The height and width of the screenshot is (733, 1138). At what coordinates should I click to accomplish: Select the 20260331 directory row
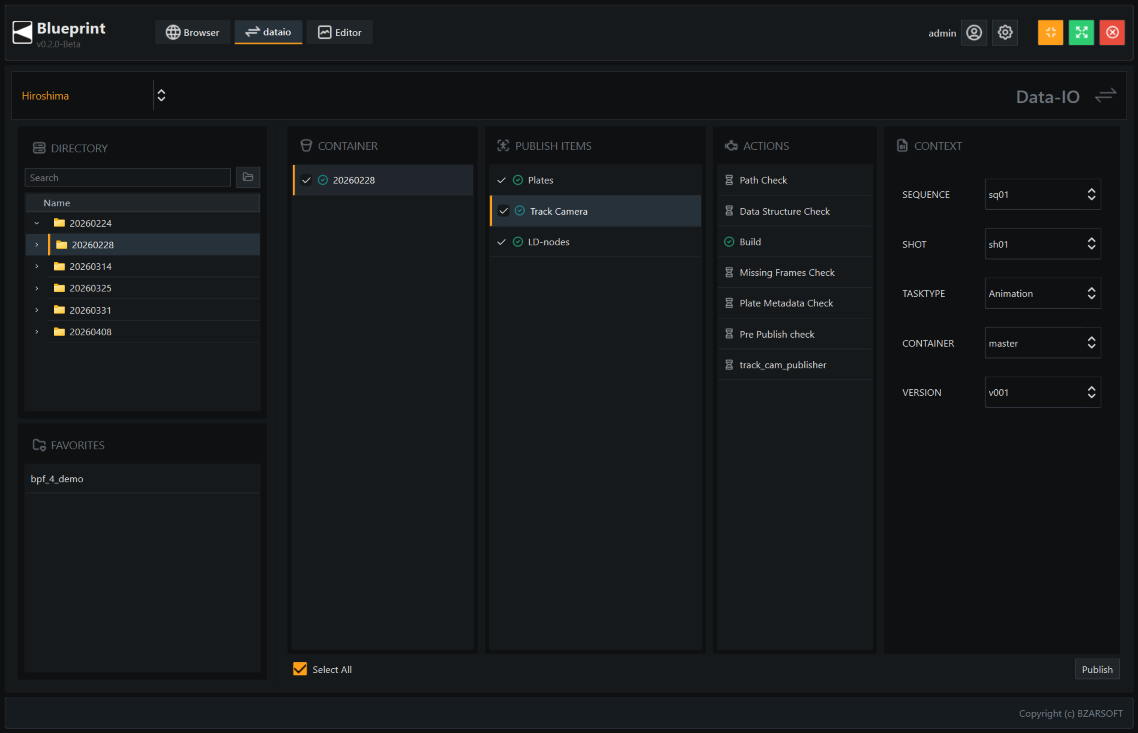pos(142,310)
